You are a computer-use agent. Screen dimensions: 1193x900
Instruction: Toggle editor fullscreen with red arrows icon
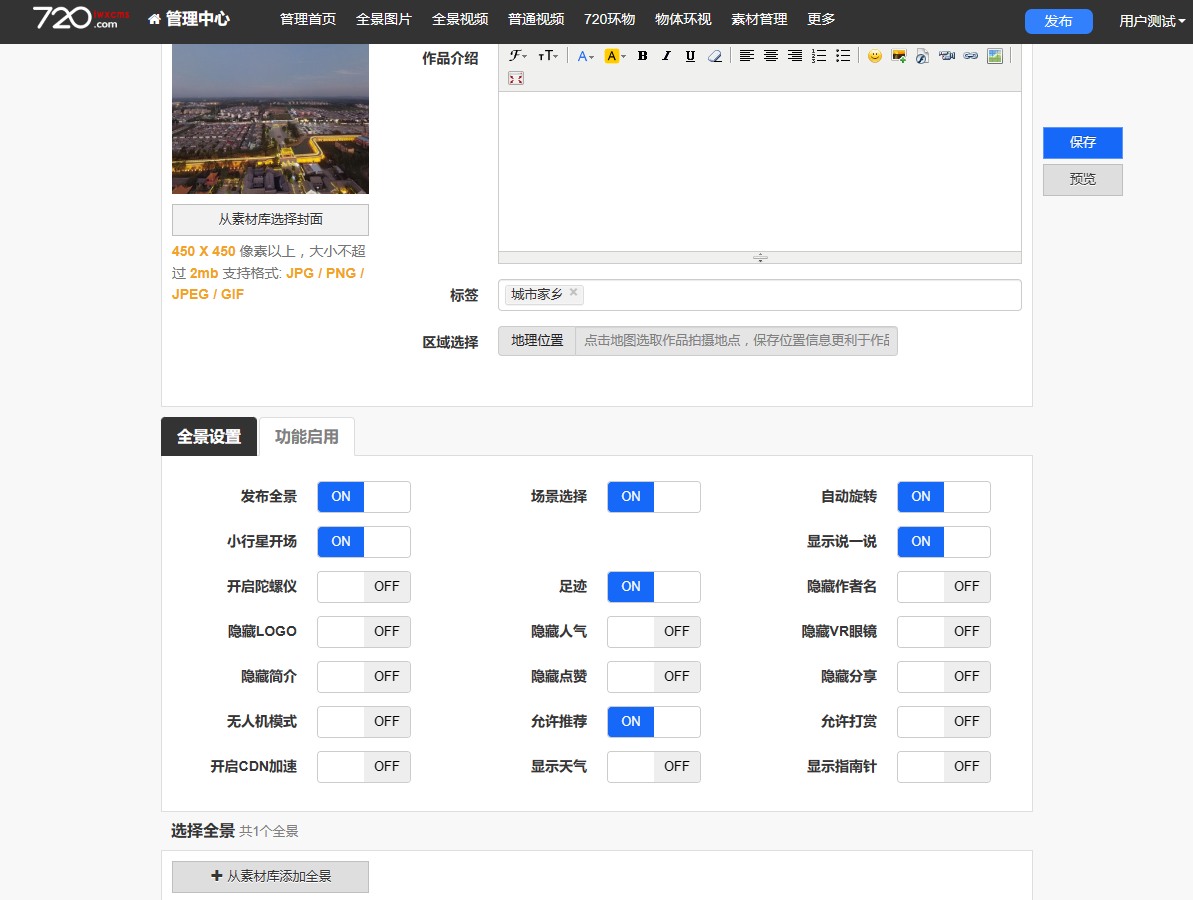(x=516, y=78)
